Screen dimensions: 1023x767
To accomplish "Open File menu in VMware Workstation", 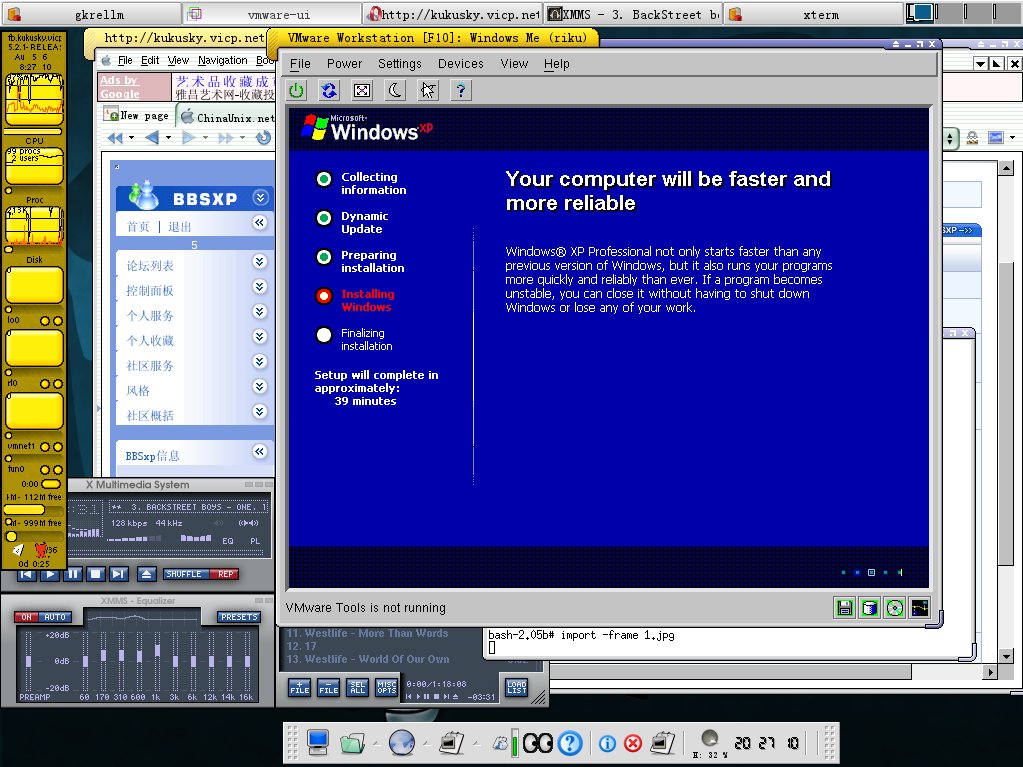I will [300, 64].
